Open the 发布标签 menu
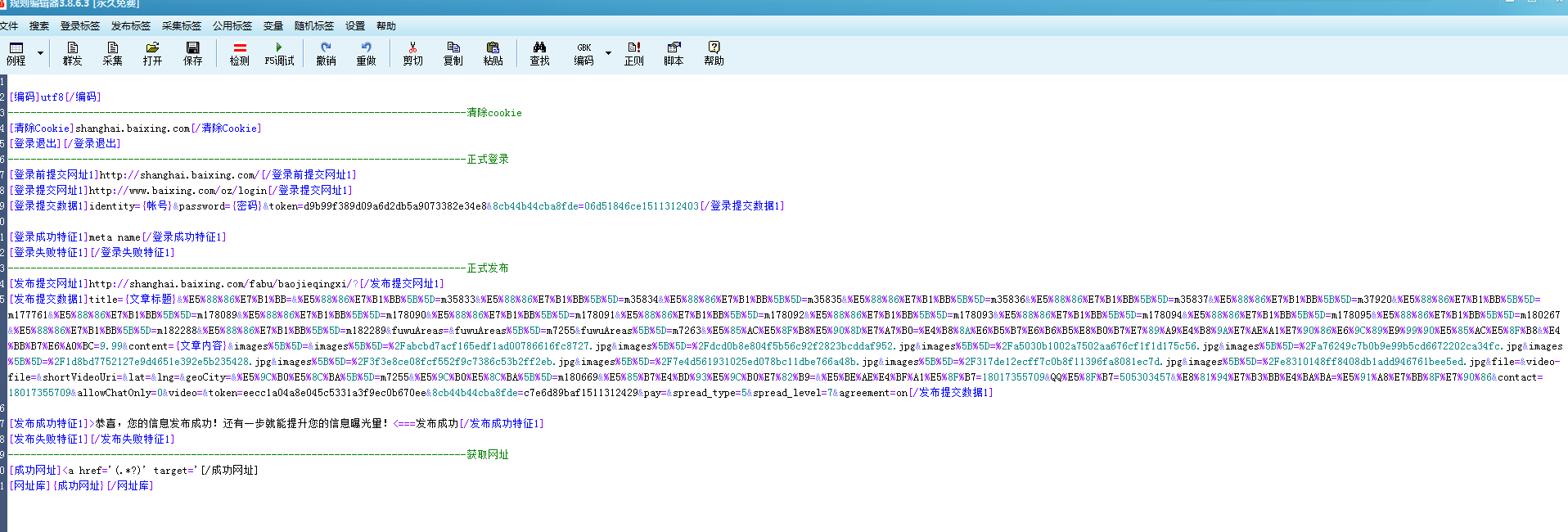The width and height of the screenshot is (1568, 532). tap(130, 26)
